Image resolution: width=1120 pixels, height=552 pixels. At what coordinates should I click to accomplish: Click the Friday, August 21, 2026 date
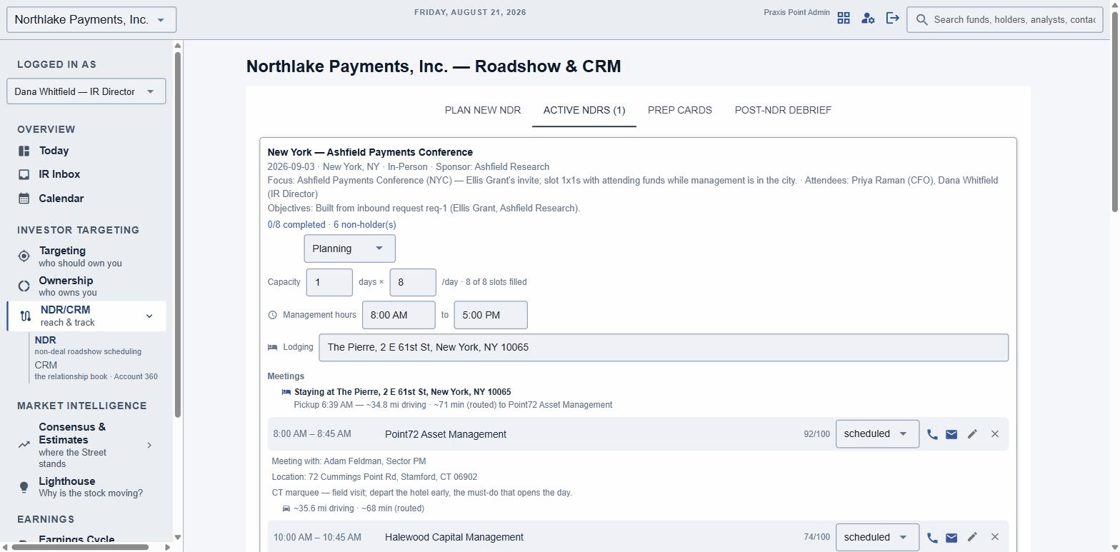tap(470, 11)
